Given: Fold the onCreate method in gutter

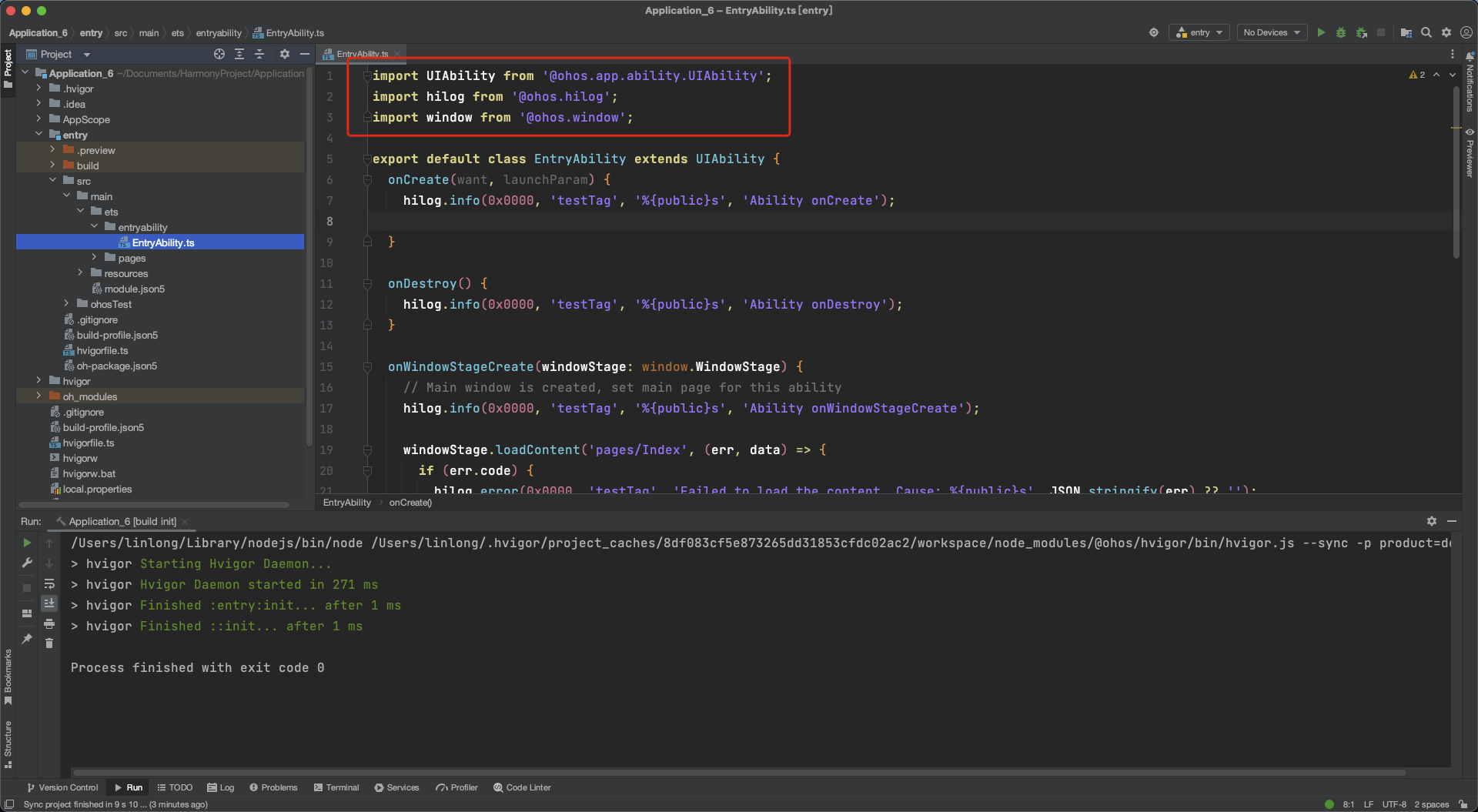Looking at the screenshot, I should click(x=367, y=179).
